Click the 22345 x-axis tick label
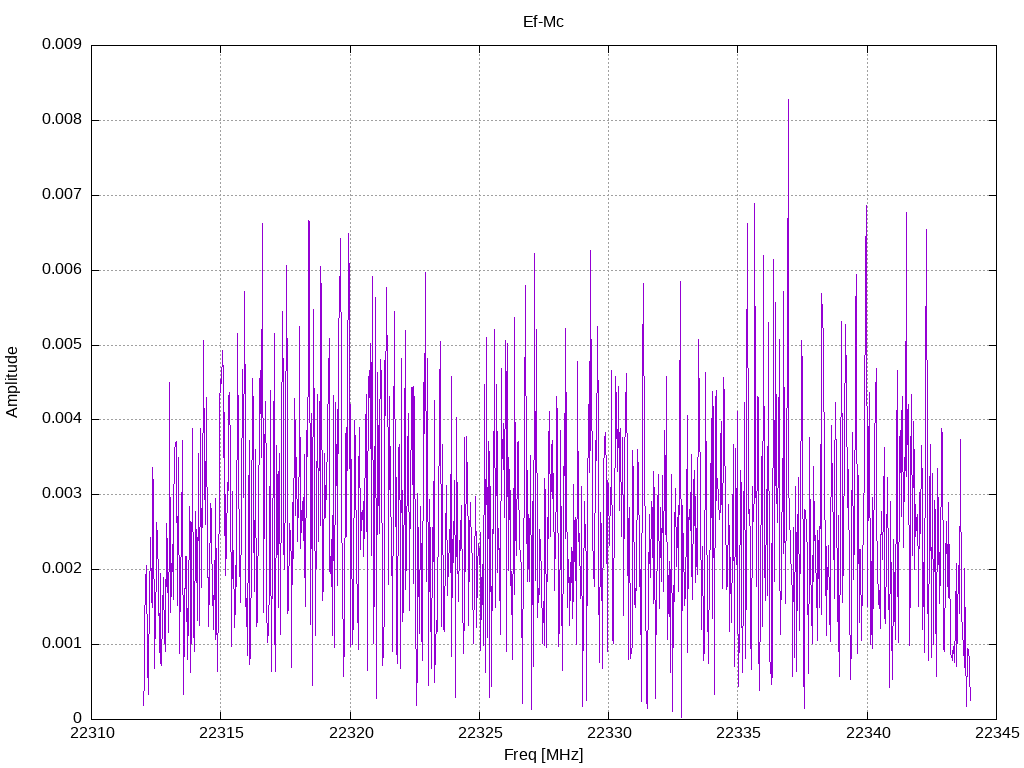Image resolution: width=1024 pixels, height=768 pixels. click(x=997, y=733)
